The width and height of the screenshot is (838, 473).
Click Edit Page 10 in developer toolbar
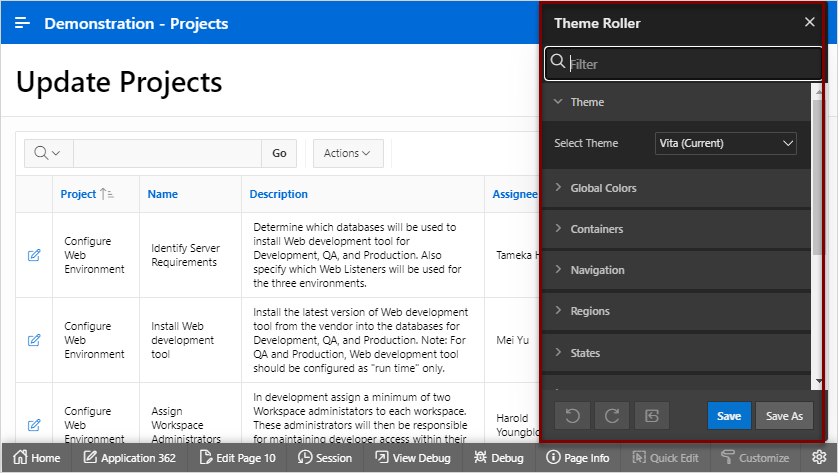point(237,458)
